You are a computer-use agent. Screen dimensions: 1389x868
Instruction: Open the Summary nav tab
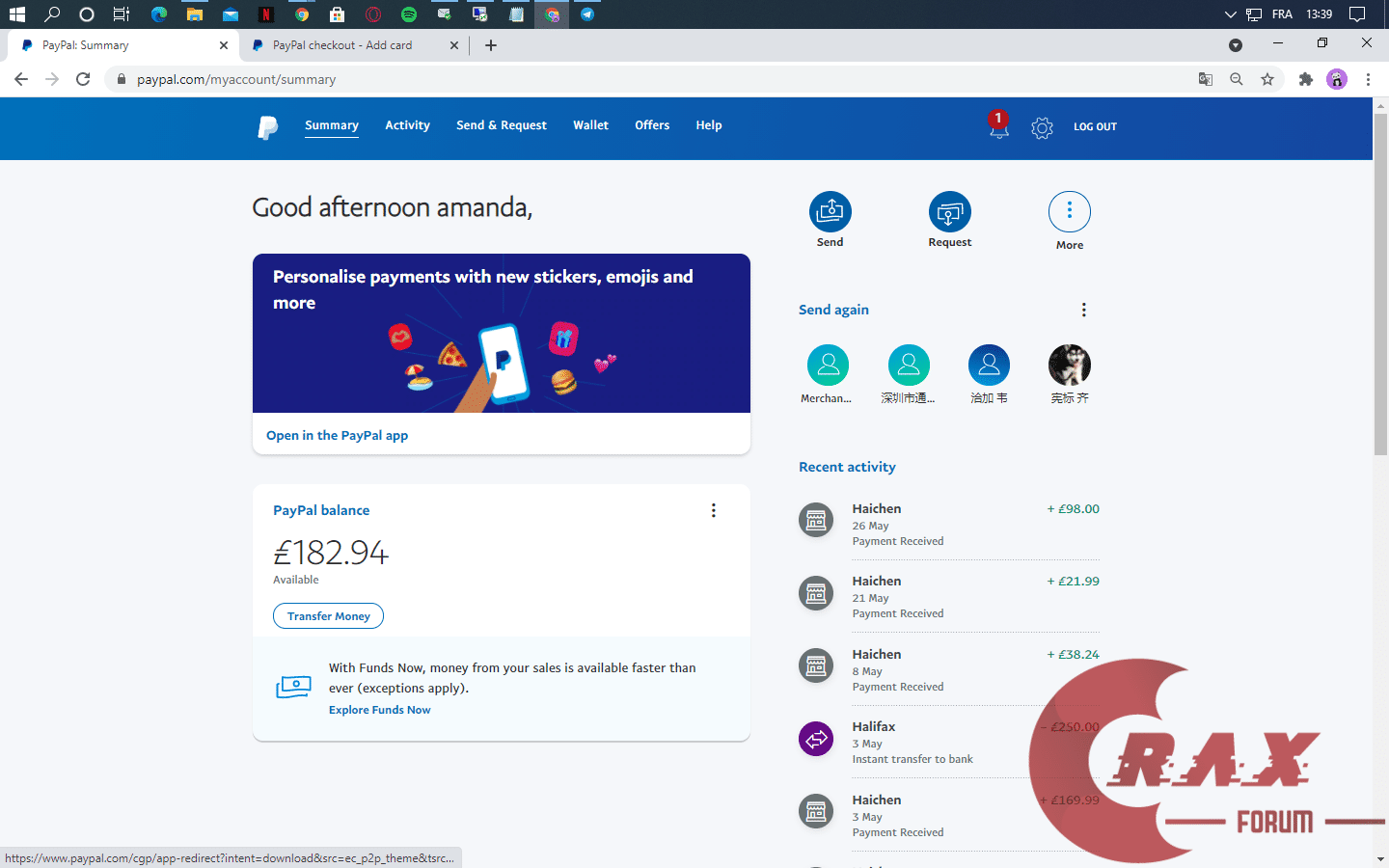click(332, 125)
